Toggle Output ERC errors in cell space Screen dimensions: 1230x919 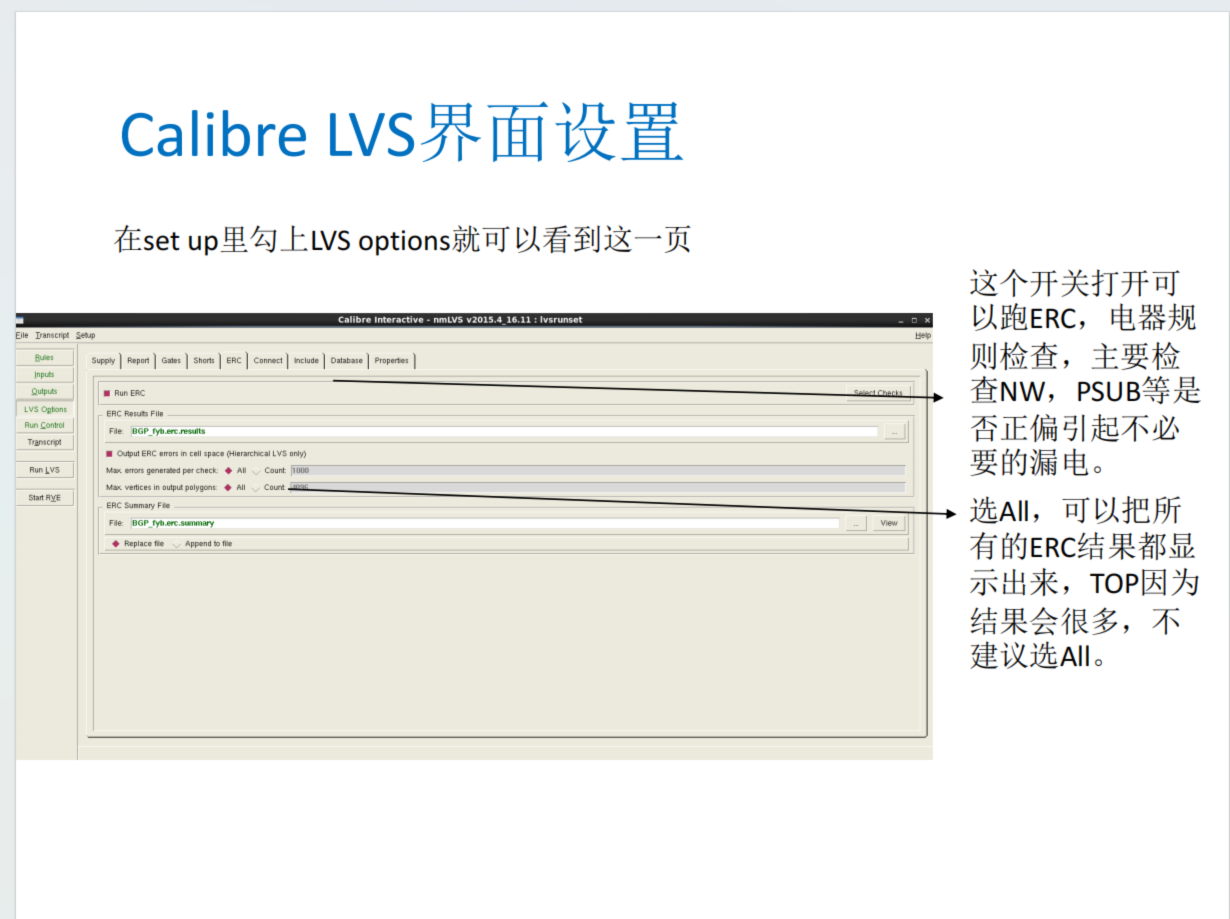108,453
